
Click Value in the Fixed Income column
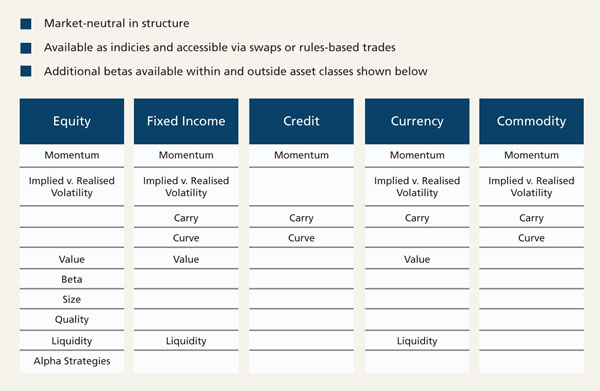[186, 259]
